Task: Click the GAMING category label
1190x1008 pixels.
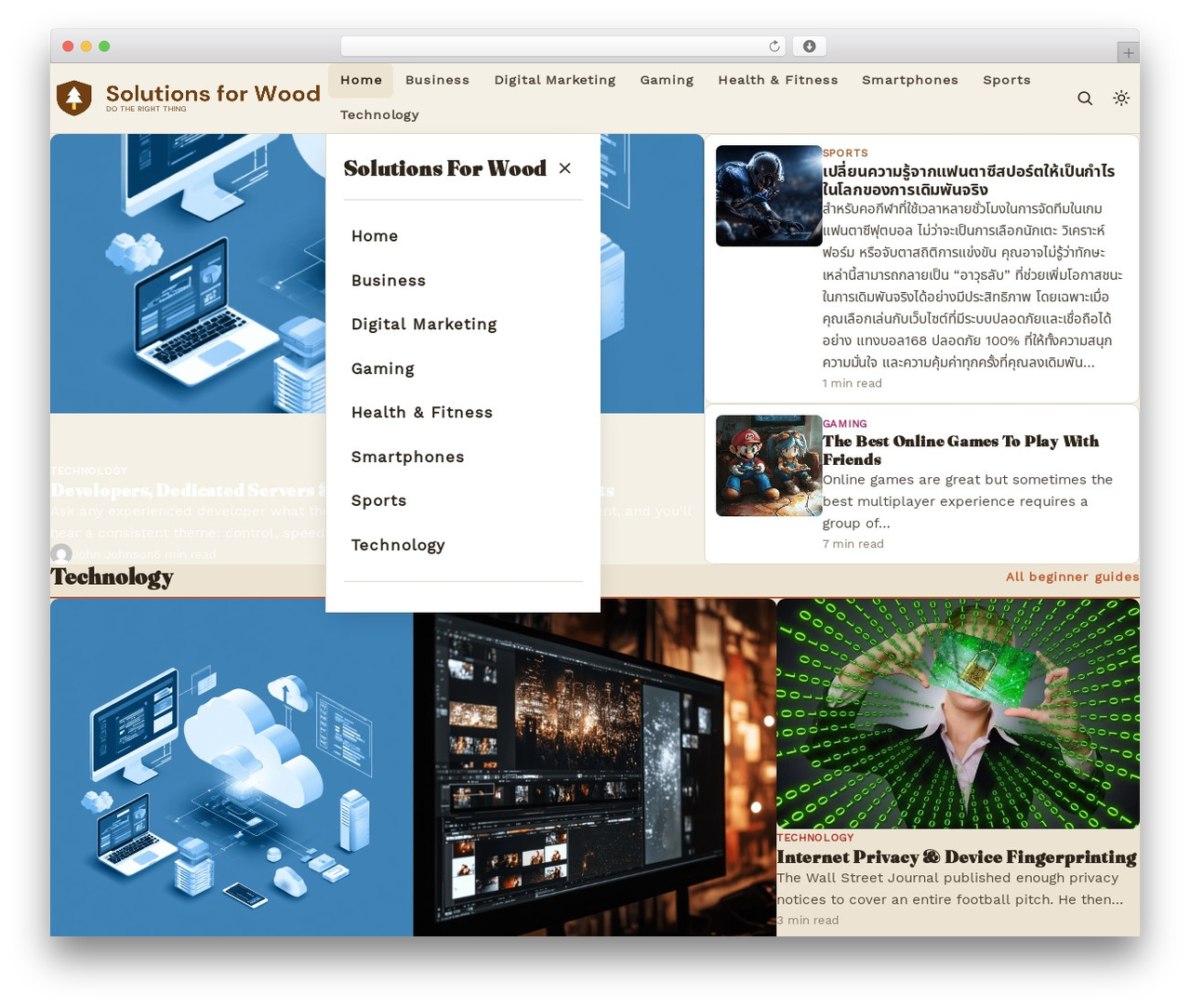Action: point(844,423)
